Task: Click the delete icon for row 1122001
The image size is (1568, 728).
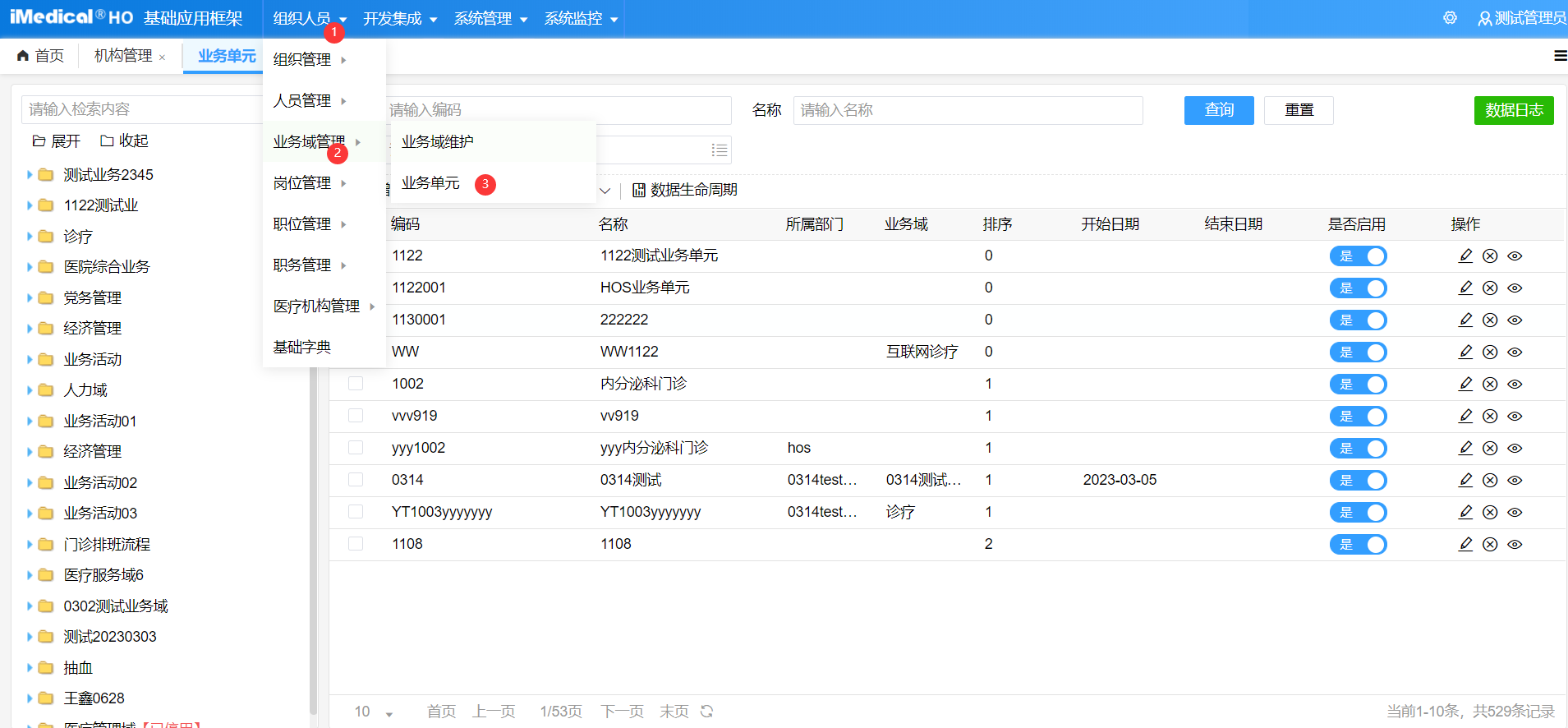Action: click(x=1490, y=288)
